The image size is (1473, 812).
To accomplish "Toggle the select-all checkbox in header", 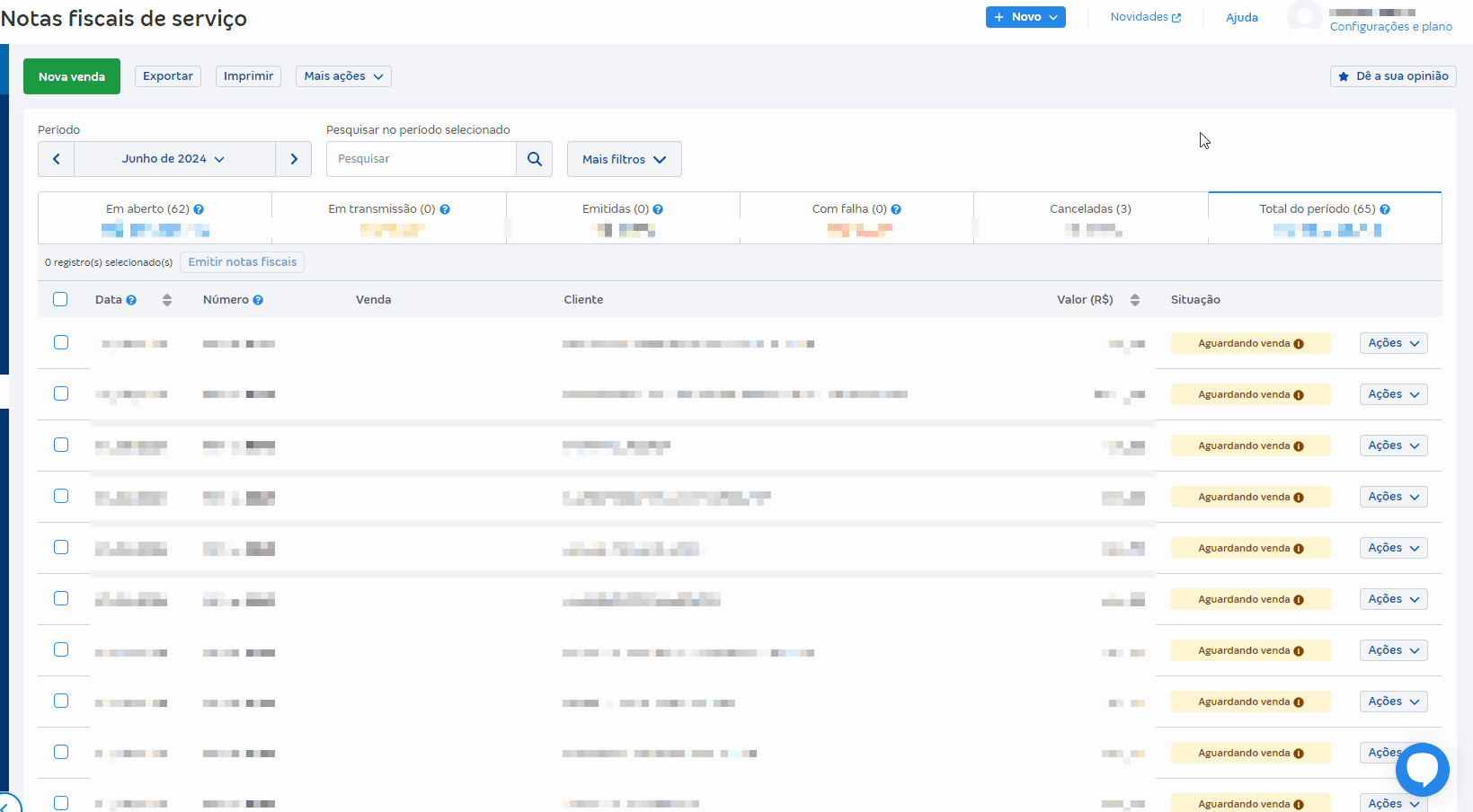I will click(60, 299).
